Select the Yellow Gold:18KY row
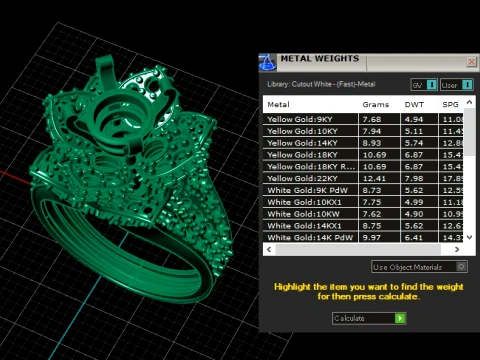This screenshot has height=360, width=480. pyautogui.click(x=363, y=155)
